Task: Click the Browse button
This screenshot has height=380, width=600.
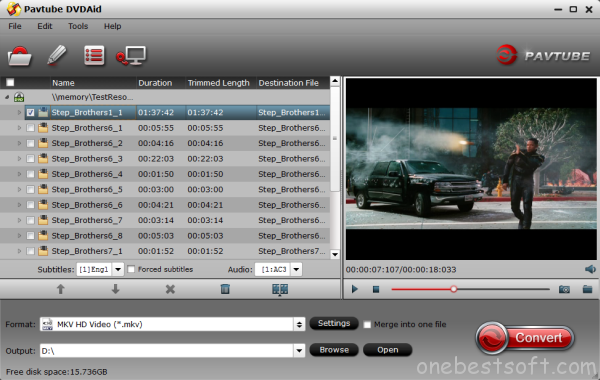Action: click(x=334, y=350)
